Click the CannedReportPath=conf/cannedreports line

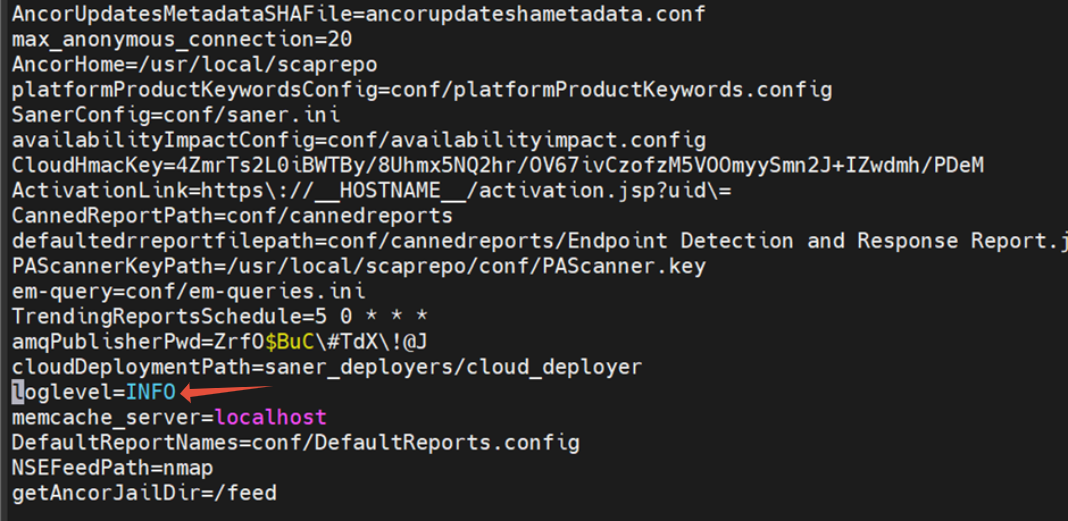(232, 216)
